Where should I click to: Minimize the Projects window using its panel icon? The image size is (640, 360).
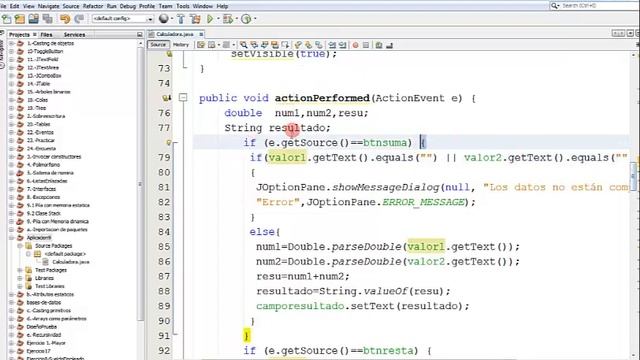(x=140, y=35)
